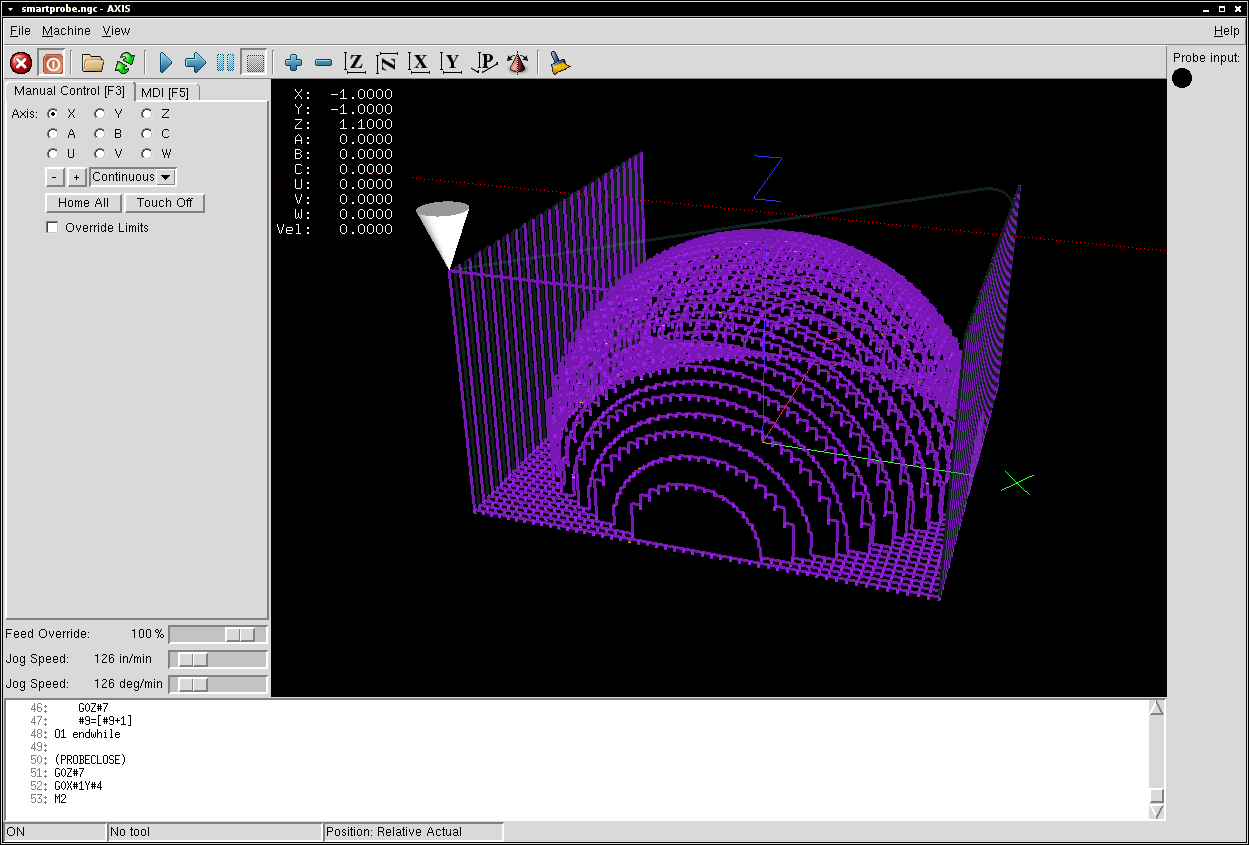Viewport: 1249px width, 845px height.
Task: Click Touch Off button
Action: tap(165, 203)
